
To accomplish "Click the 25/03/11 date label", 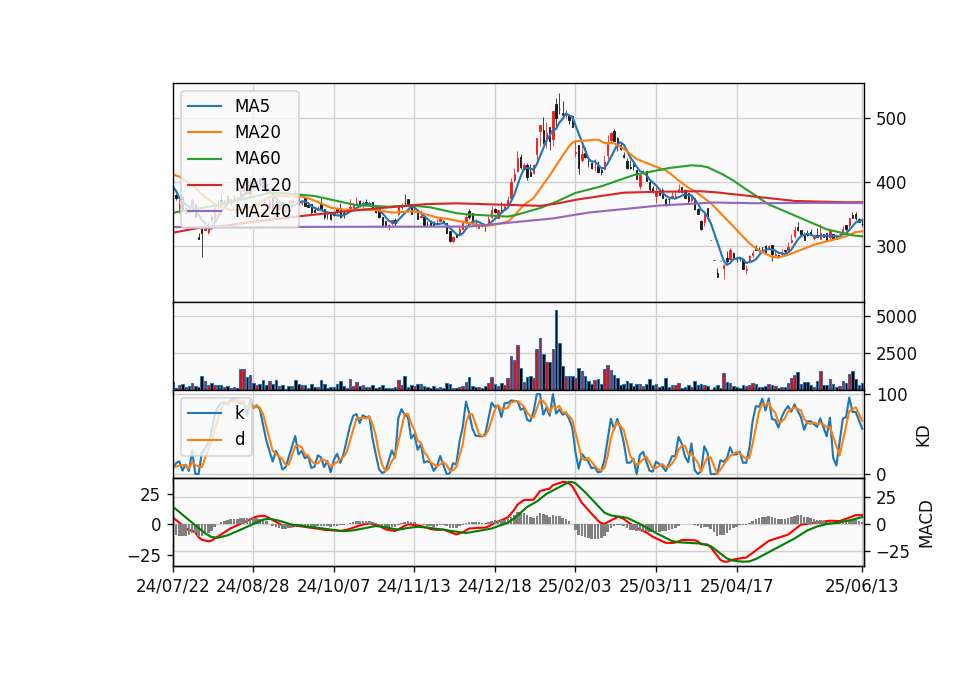I will coord(656,586).
